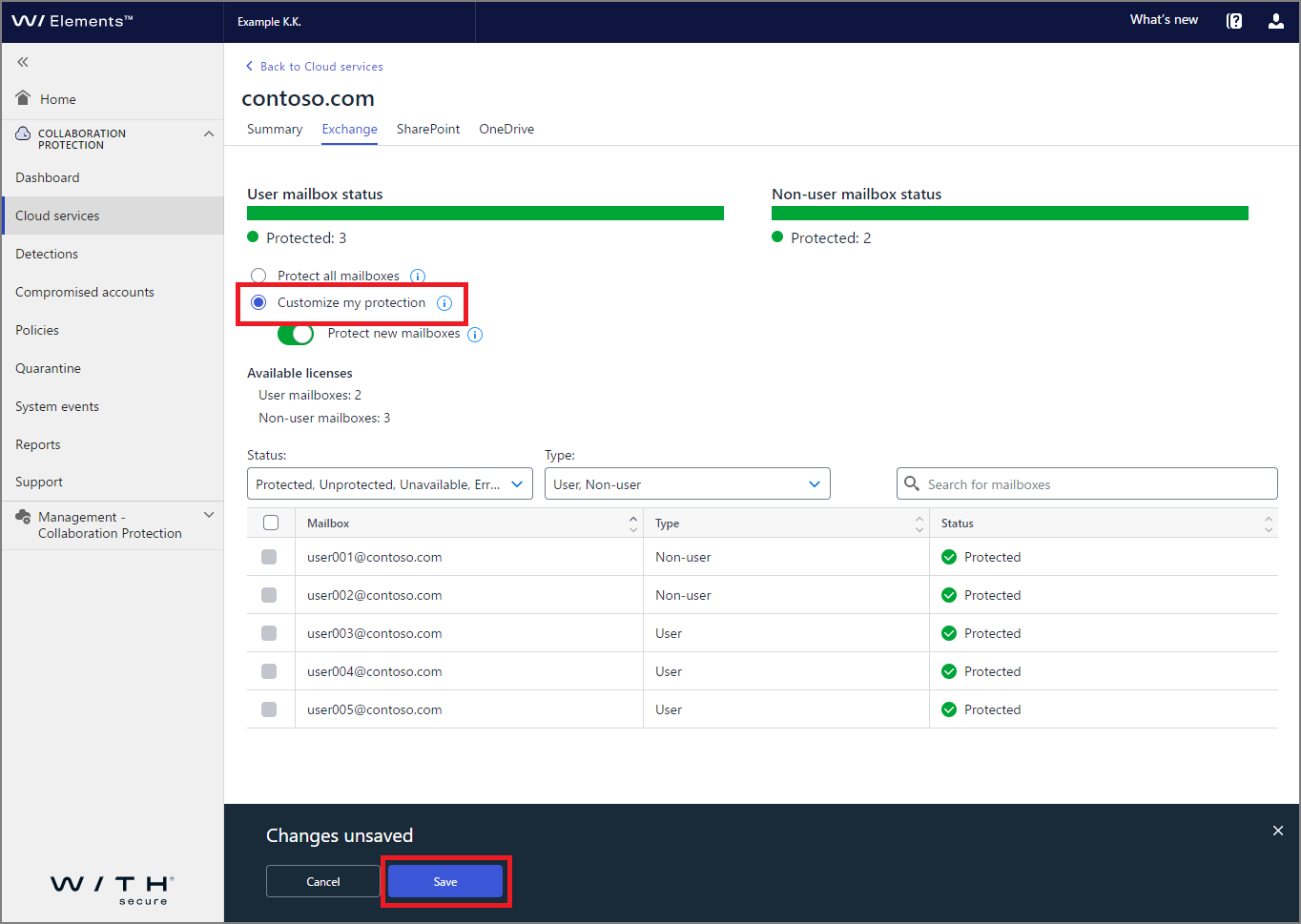Collapse the sidebar with double-chevron icon
This screenshot has width=1301, height=924.
pyautogui.click(x=23, y=62)
